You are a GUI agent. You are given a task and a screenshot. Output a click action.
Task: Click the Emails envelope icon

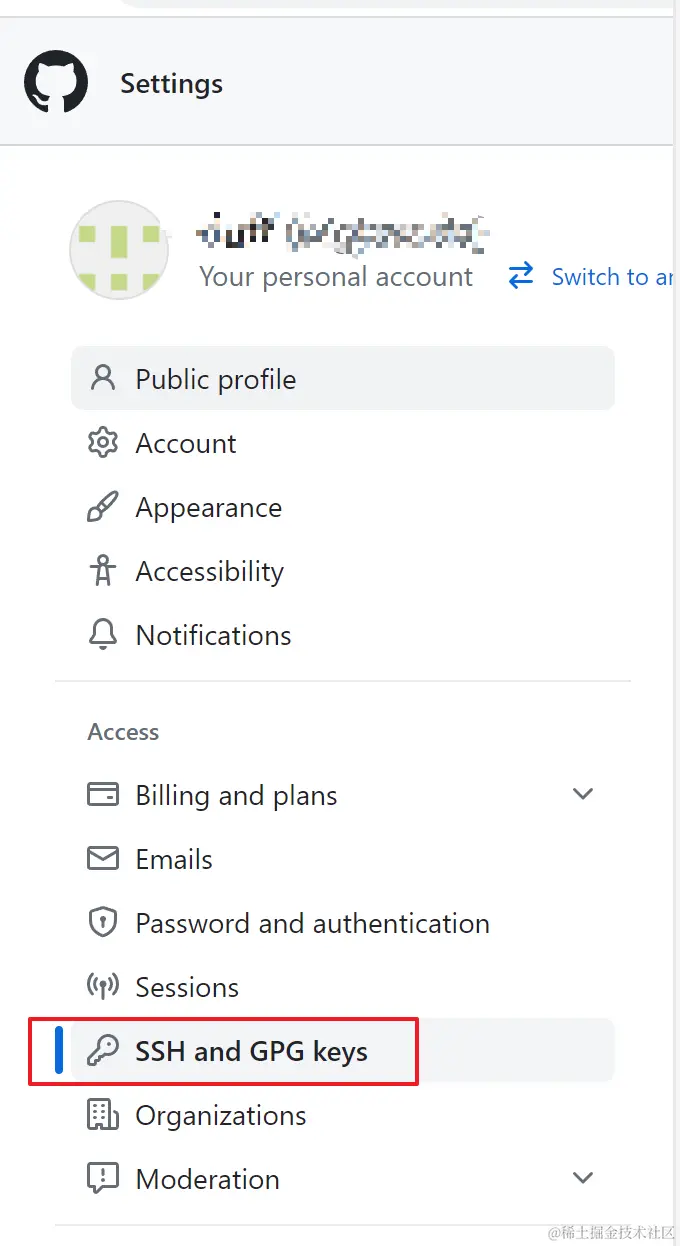103,859
